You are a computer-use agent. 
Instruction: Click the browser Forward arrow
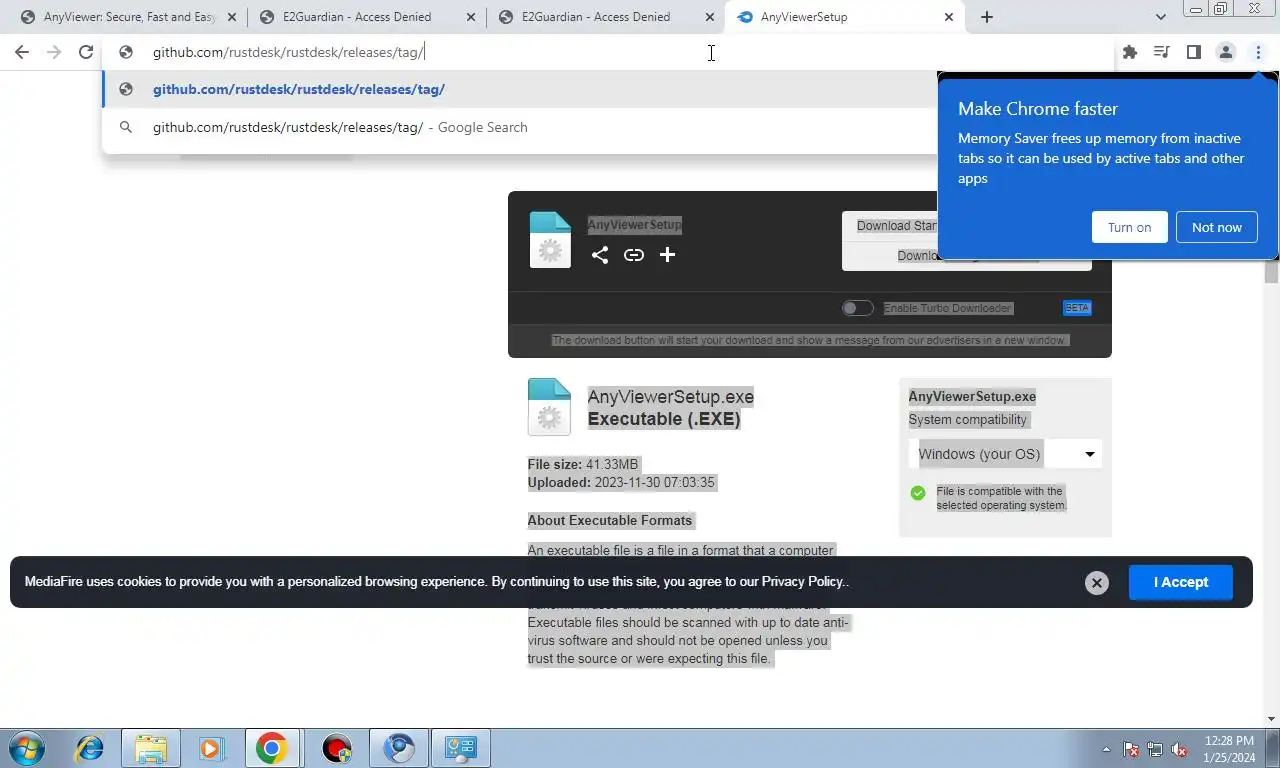[54, 52]
